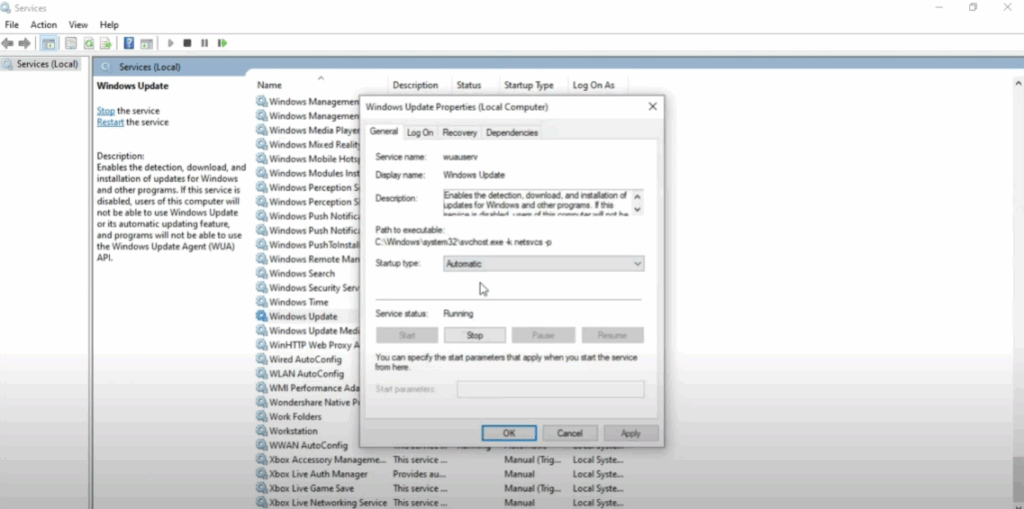Toggle Show/Hide Action Pane toolbar icon
The image size is (1024, 509).
click(146, 43)
